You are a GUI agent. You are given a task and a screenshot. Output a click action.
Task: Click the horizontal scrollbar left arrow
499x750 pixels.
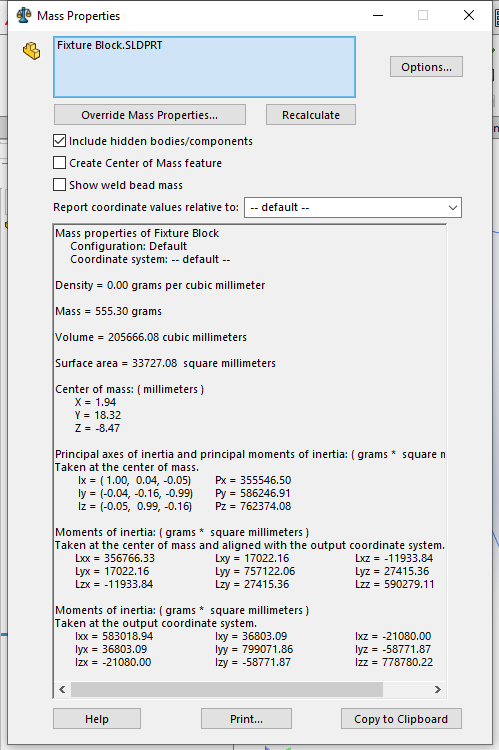pyautogui.click(x=62, y=689)
